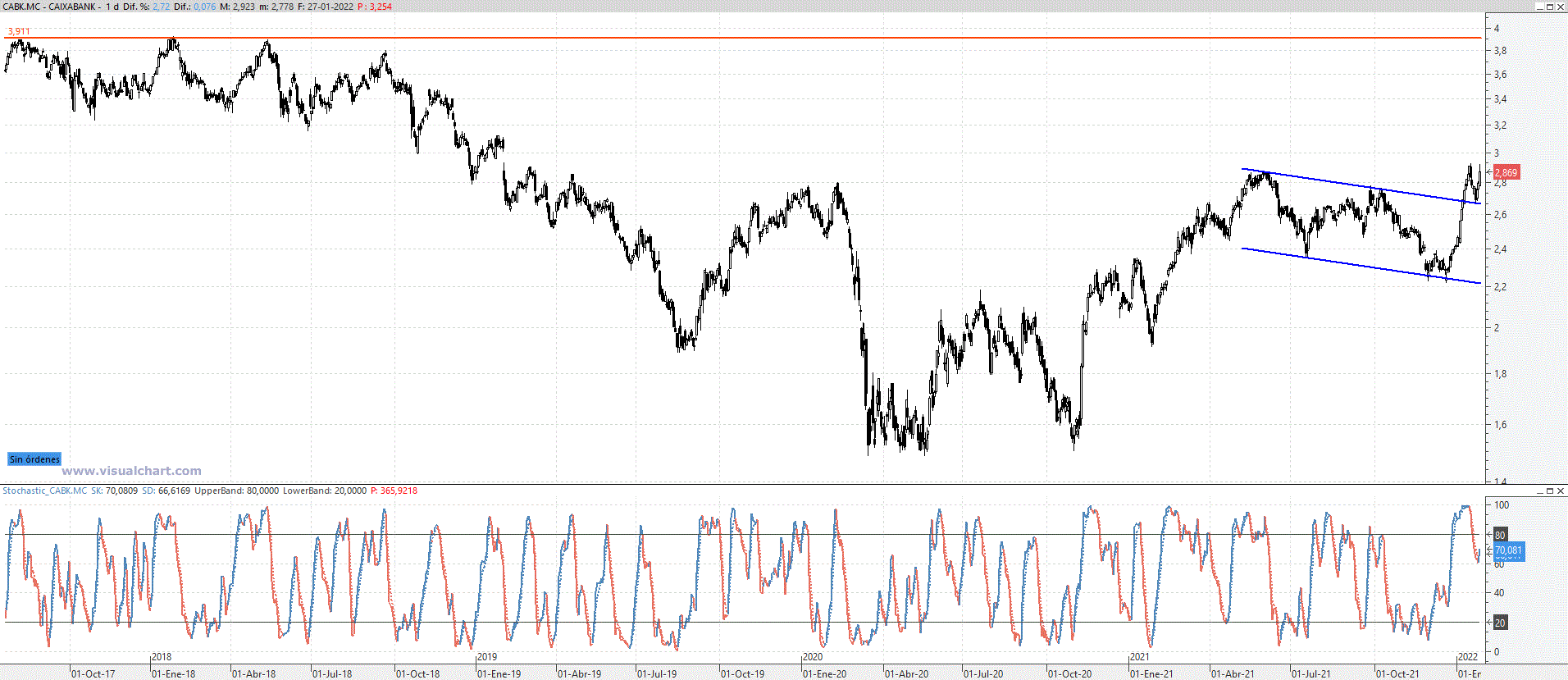This screenshot has width=1568, height=680.
Task: Click the 2022 year marker on time axis
Action: click(x=1468, y=657)
